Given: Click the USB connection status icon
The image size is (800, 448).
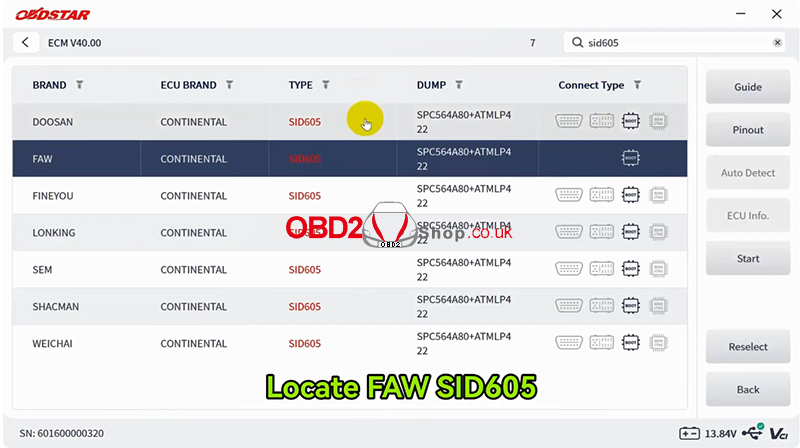Looking at the screenshot, I should [x=753, y=432].
